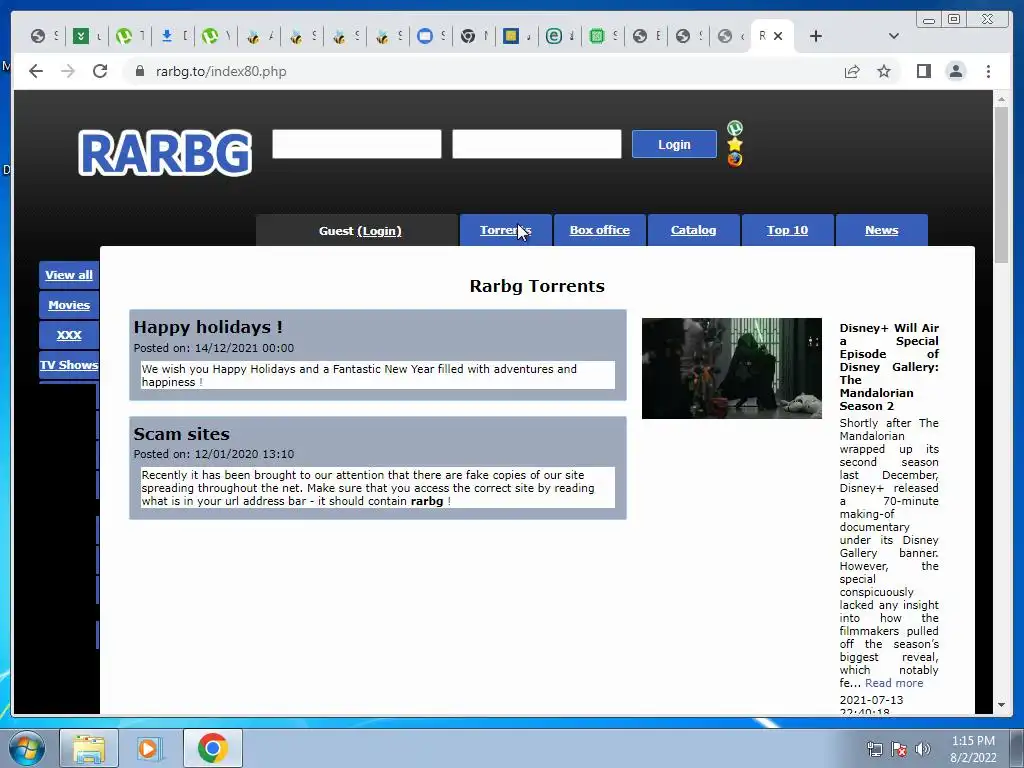The width and height of the screenshot is (1024, 768).
Task: Click Read more on the Disney+ article
Action: [893, 683]
